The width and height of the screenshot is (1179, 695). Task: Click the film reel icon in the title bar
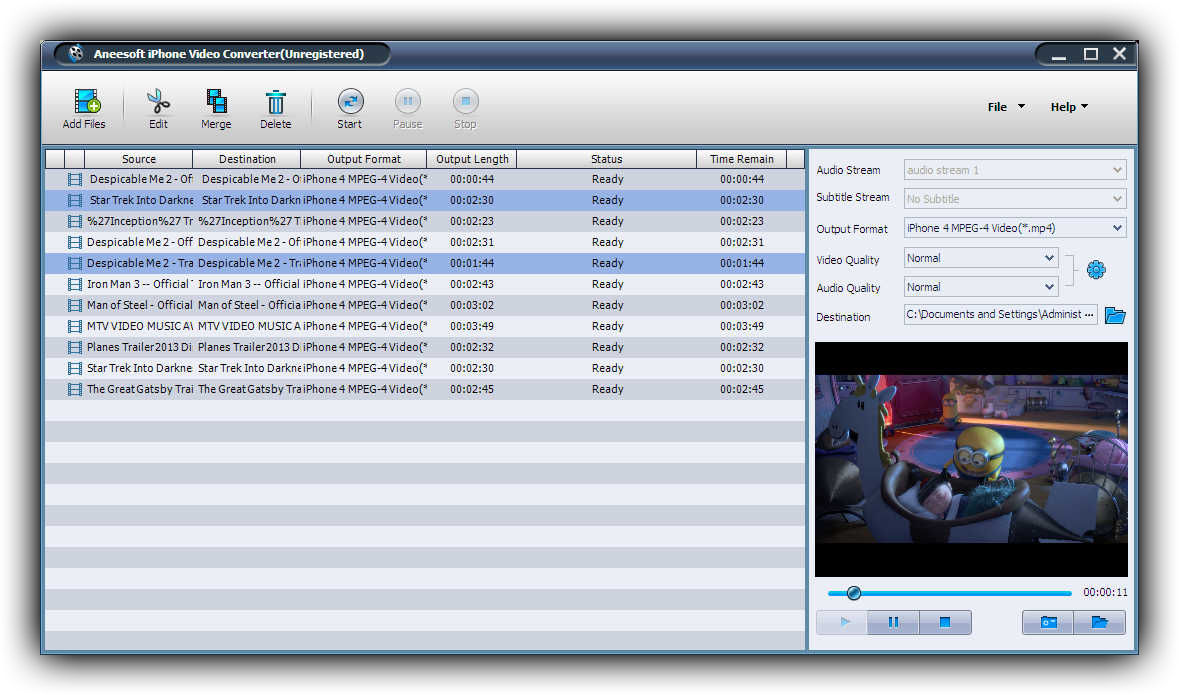76,53
